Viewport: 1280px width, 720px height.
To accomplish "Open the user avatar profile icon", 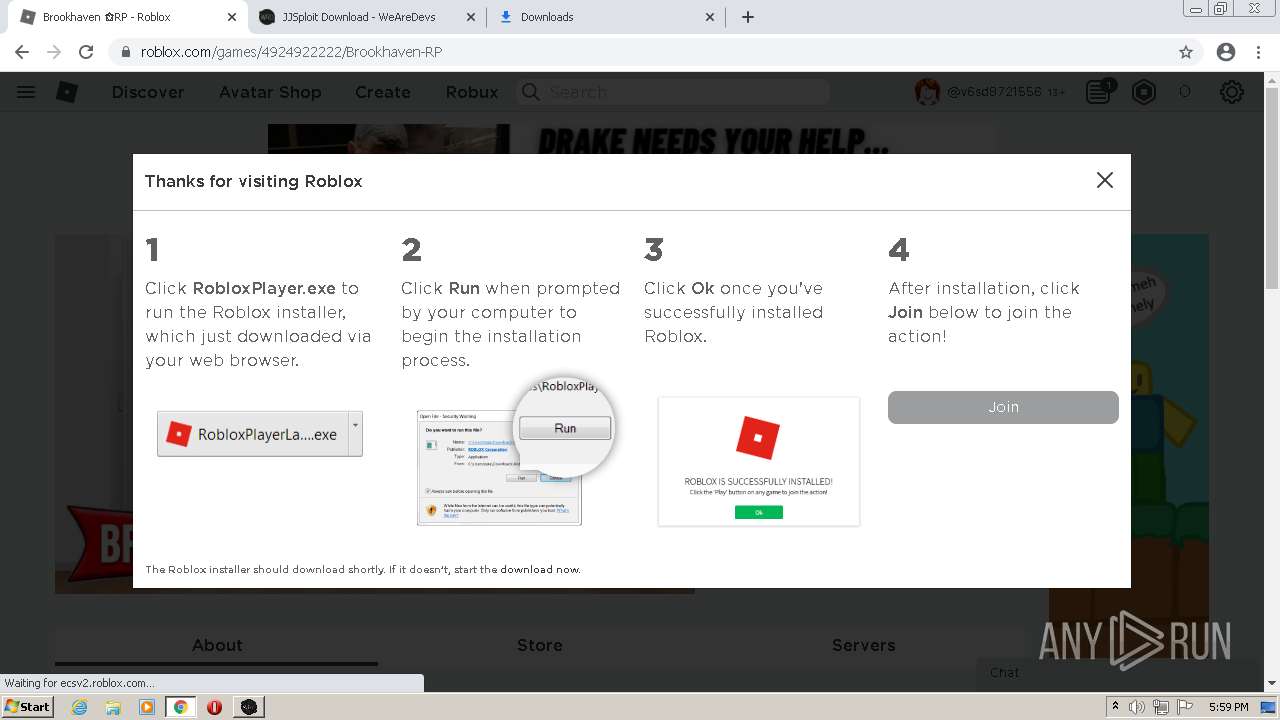I will click(928, 92).
